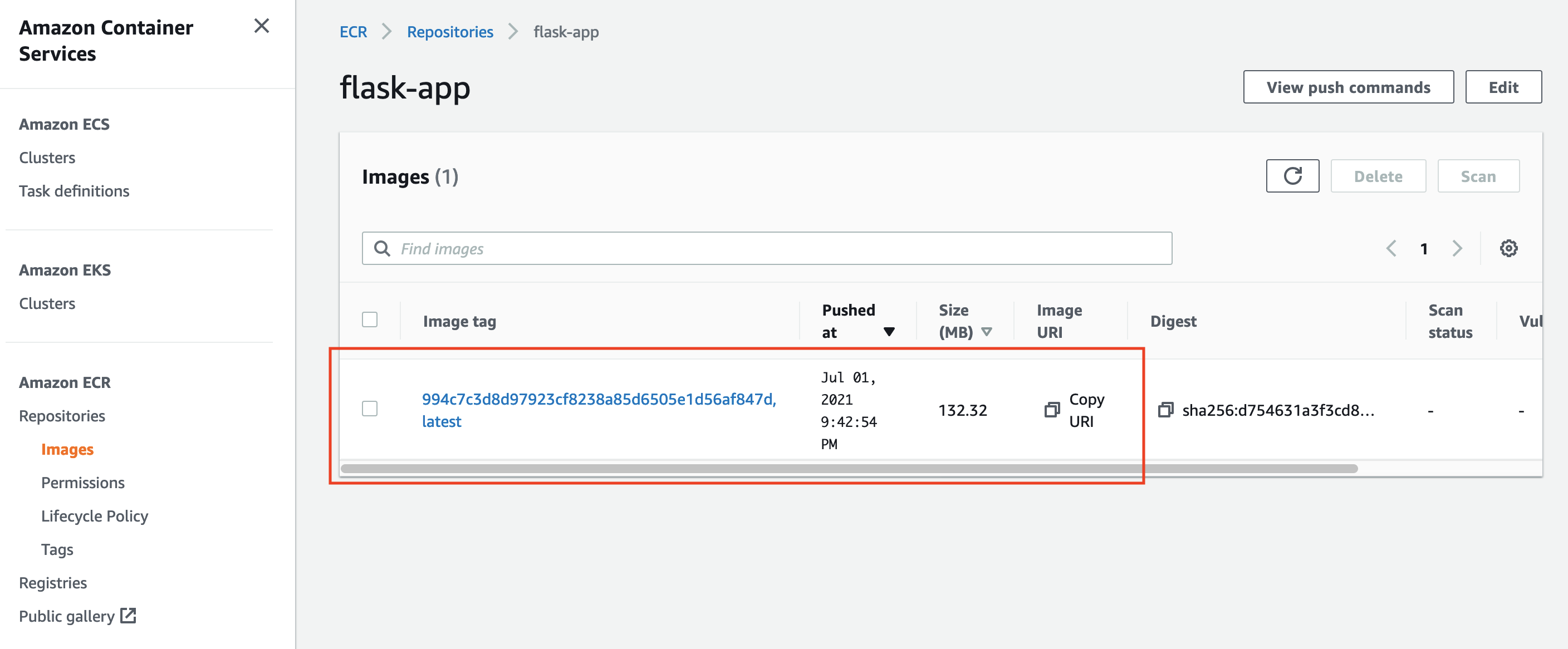Click the search magnifier icon
The width and height of the screenshot is (1568, 649).
tap(383, 248)
